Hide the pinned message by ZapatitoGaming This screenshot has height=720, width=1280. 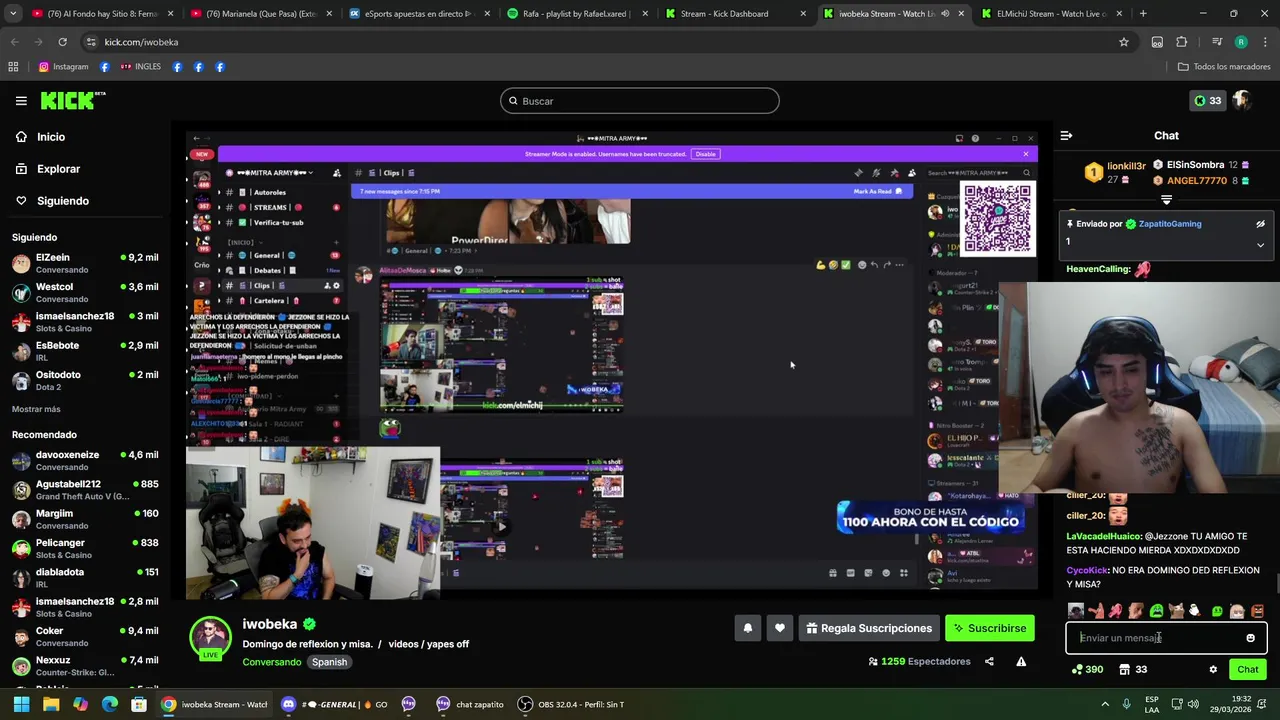[1260, 224]
